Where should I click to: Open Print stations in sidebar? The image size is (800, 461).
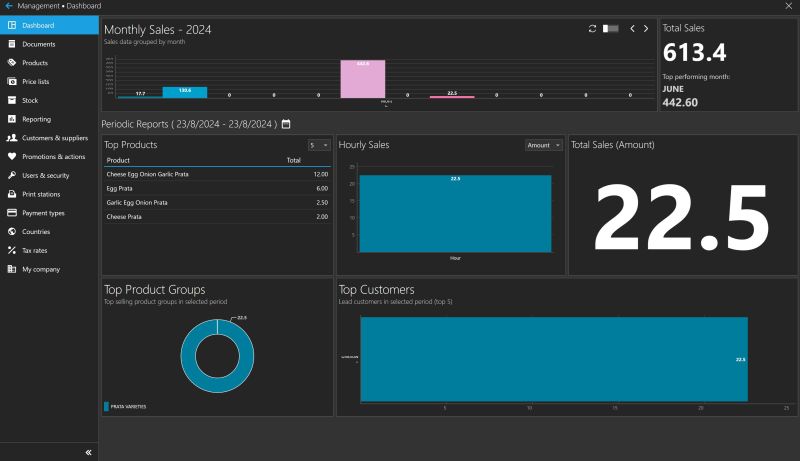coord(41,194)
